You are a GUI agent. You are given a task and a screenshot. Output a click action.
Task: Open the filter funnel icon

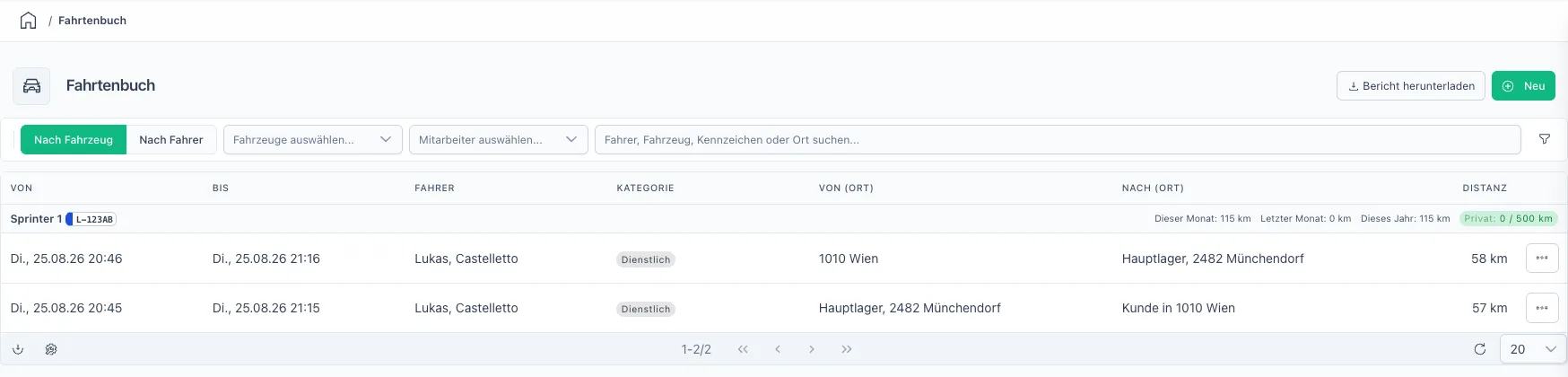(1545, 139)
